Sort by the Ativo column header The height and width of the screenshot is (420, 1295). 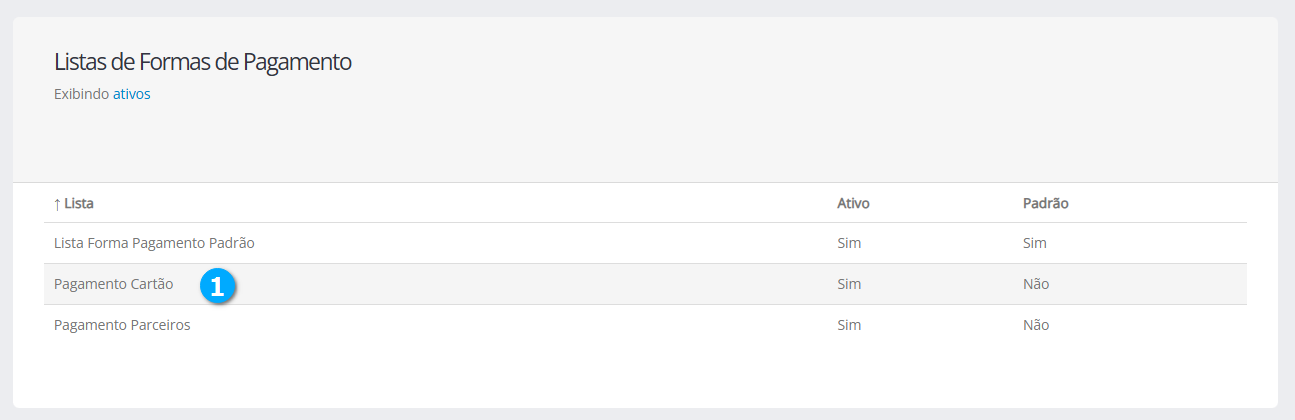[853, 203]
